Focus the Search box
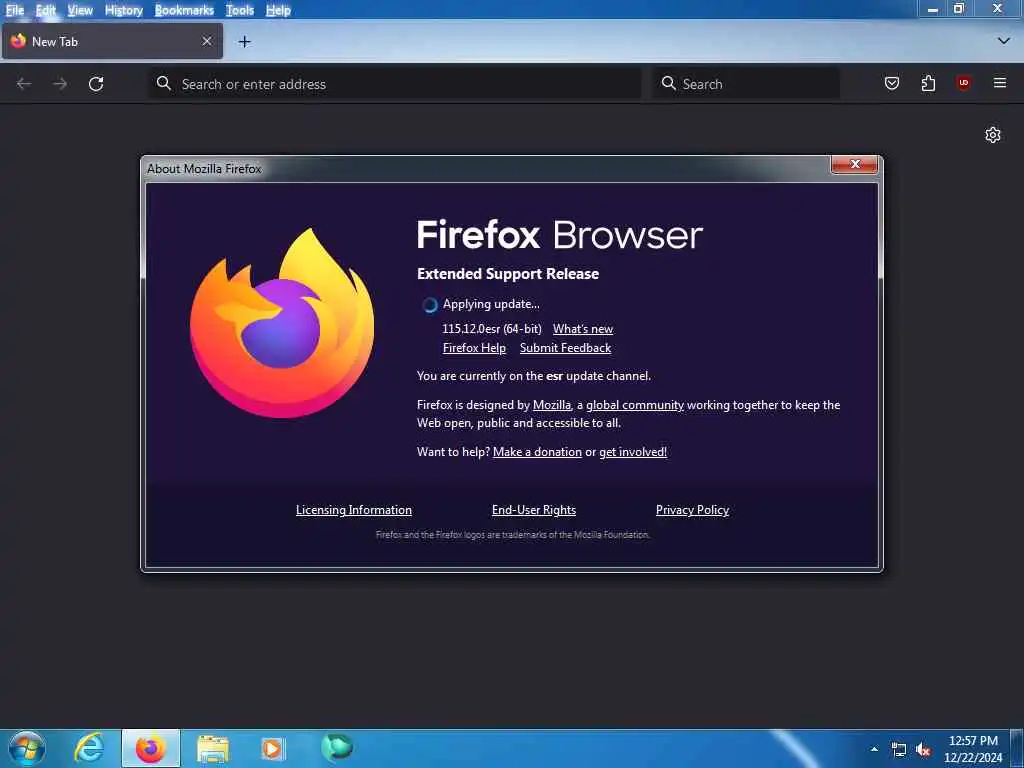The height and width of the screenshot is (768, 1024). pyautogui.click(x=746, y=84)
